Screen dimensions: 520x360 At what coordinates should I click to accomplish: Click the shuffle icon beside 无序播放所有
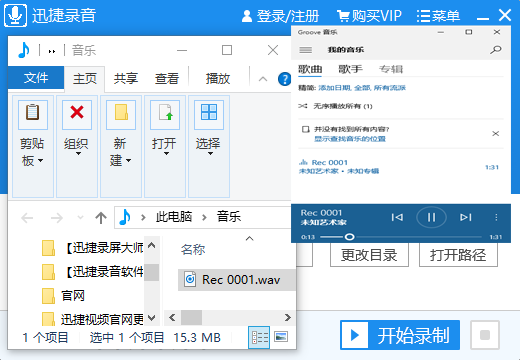pyautogui.click(x=303, y=106)
